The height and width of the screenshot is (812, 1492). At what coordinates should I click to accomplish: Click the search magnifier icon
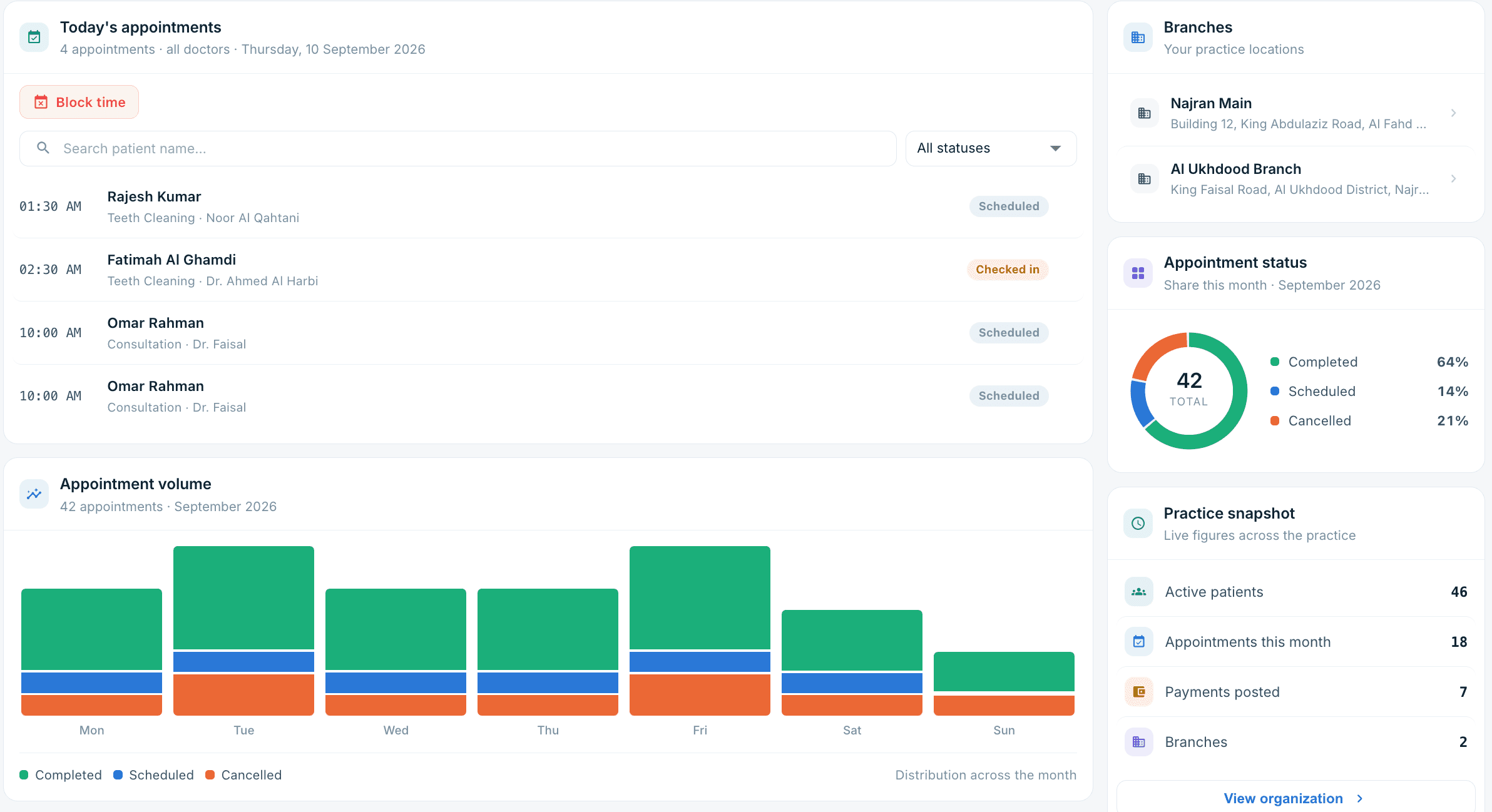[x=43, y=148]
